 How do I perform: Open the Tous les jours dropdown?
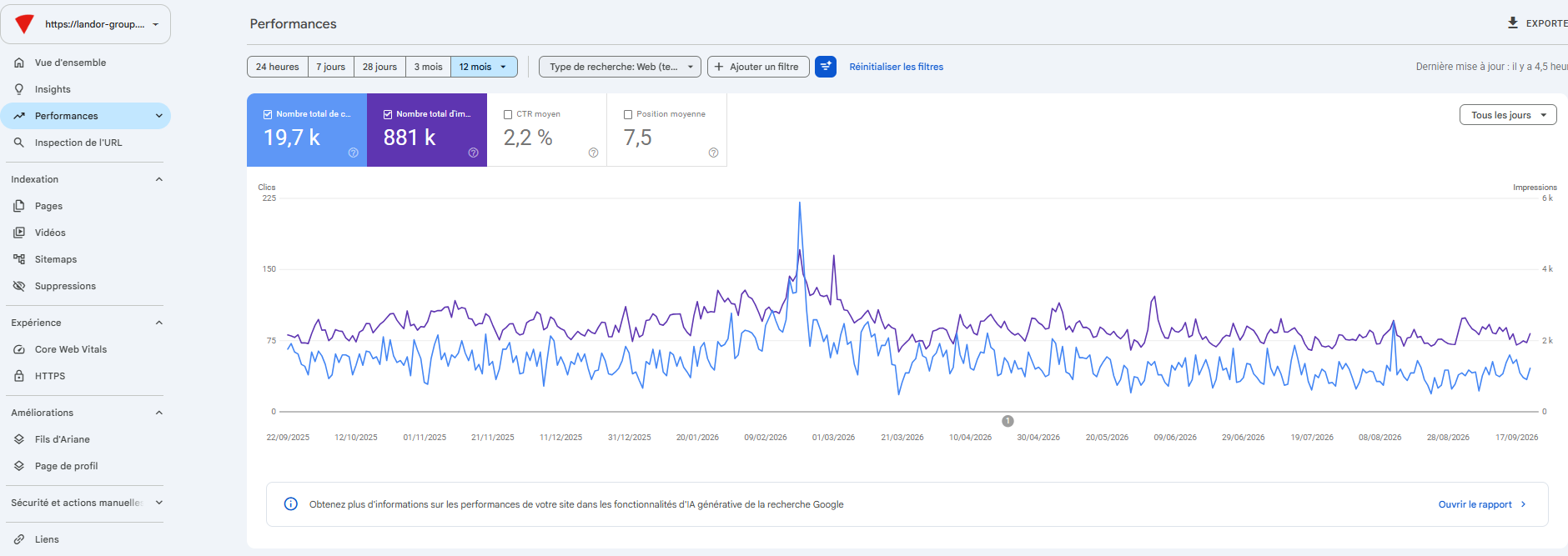1508,115
